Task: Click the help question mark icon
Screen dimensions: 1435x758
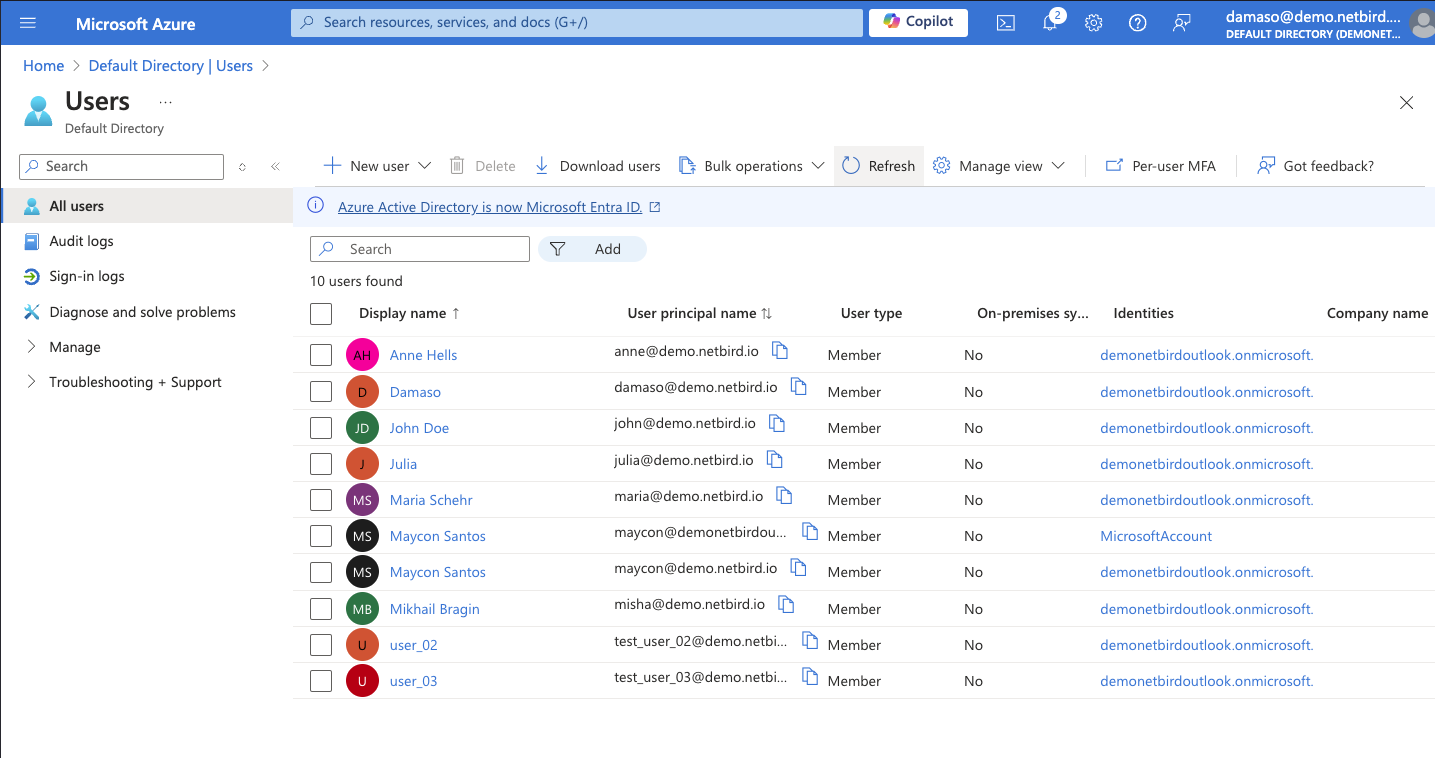Action: coord(1137,23)
